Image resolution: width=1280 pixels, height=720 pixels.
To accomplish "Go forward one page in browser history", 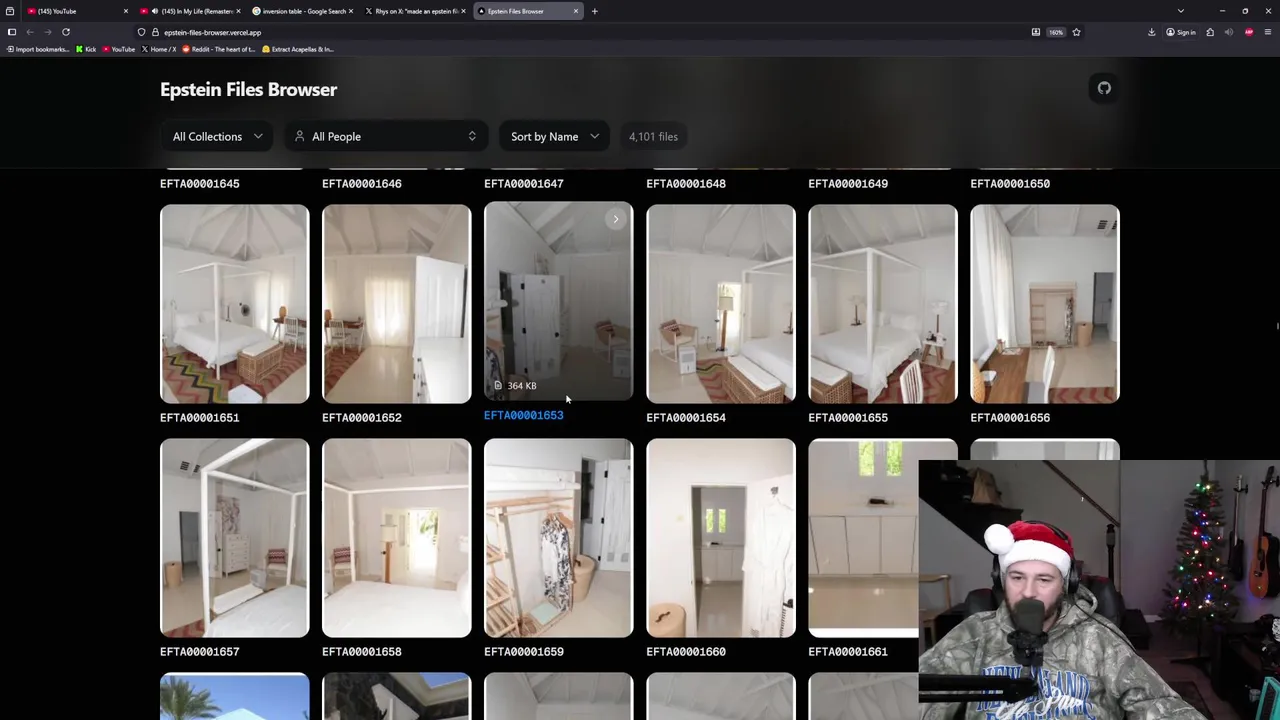I will [48, 32].
